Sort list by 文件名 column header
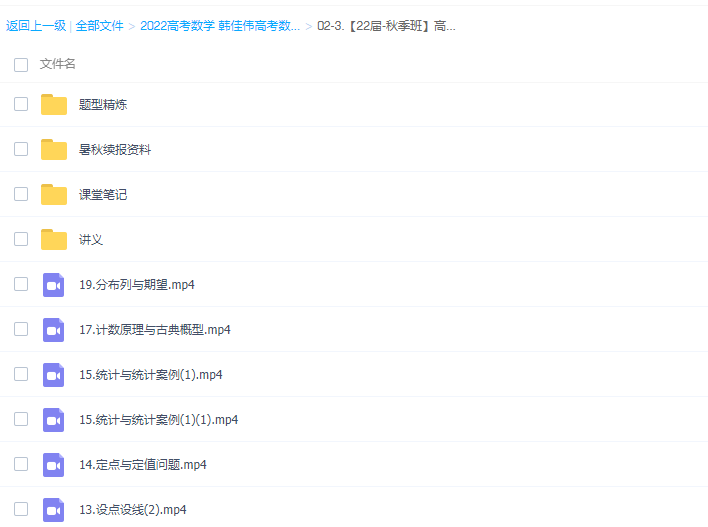 coord(58,64)
